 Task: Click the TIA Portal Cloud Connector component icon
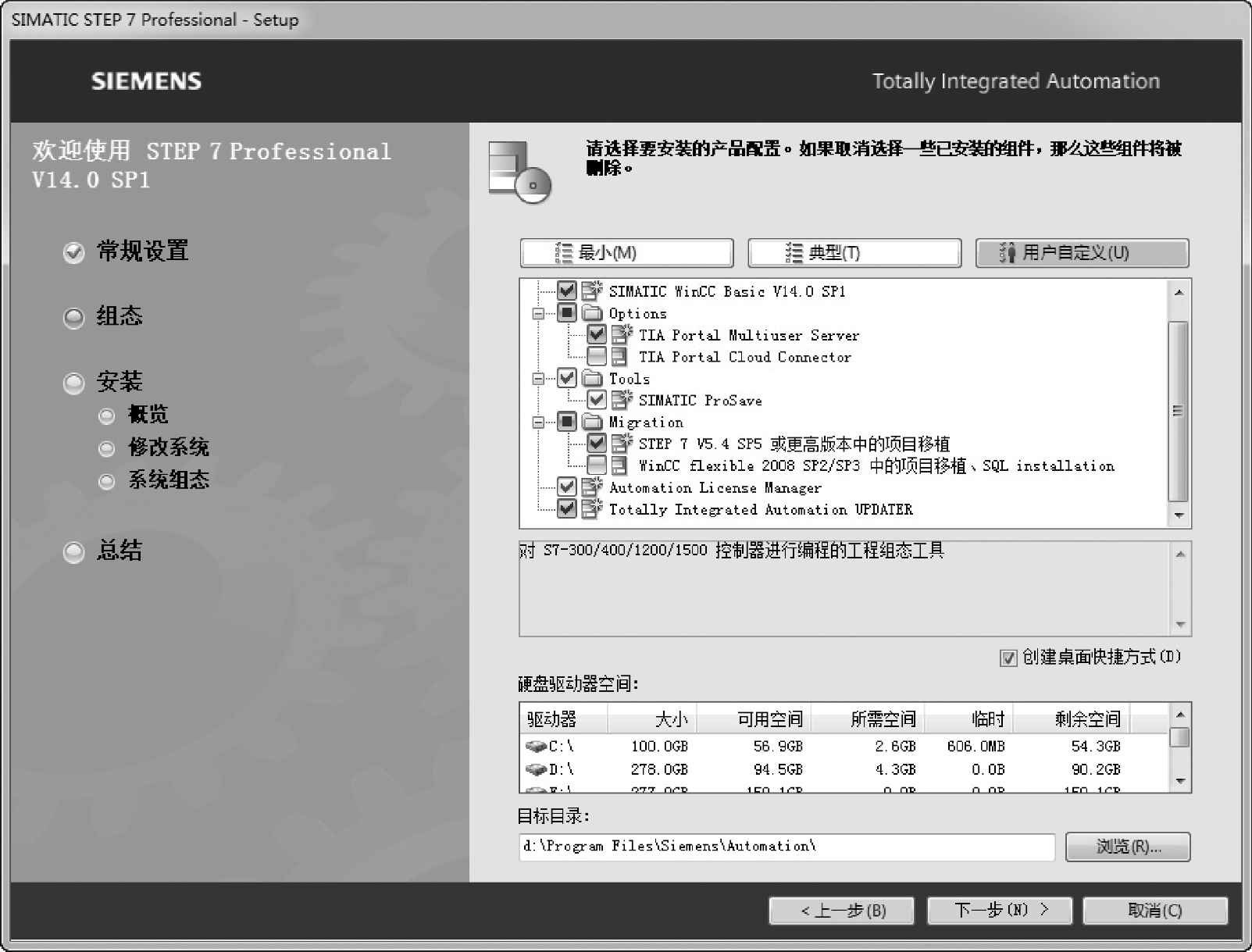point(619,356)
